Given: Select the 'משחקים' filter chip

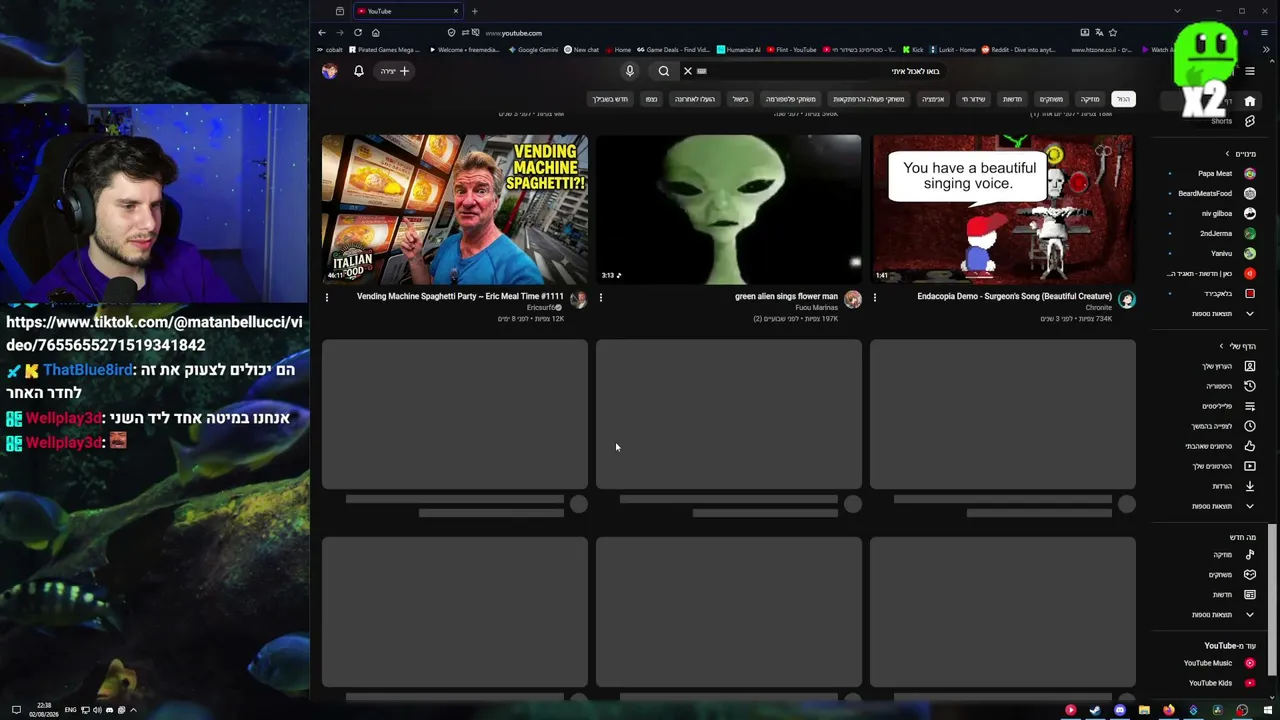Looking at the screenshot, I should [x=1051, y=99].
